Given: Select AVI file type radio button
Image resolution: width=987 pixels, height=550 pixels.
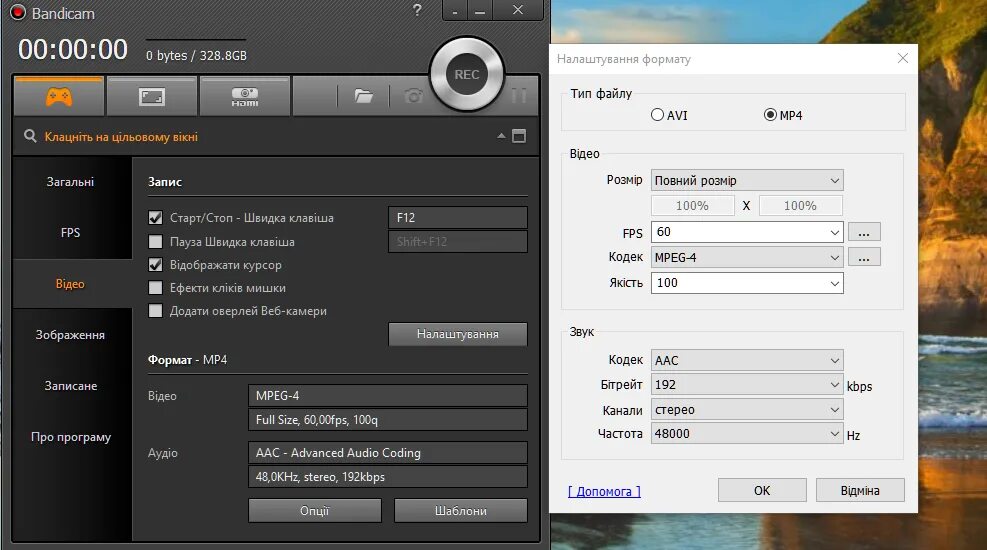Looking at the screenshot, I should point(657,115).
